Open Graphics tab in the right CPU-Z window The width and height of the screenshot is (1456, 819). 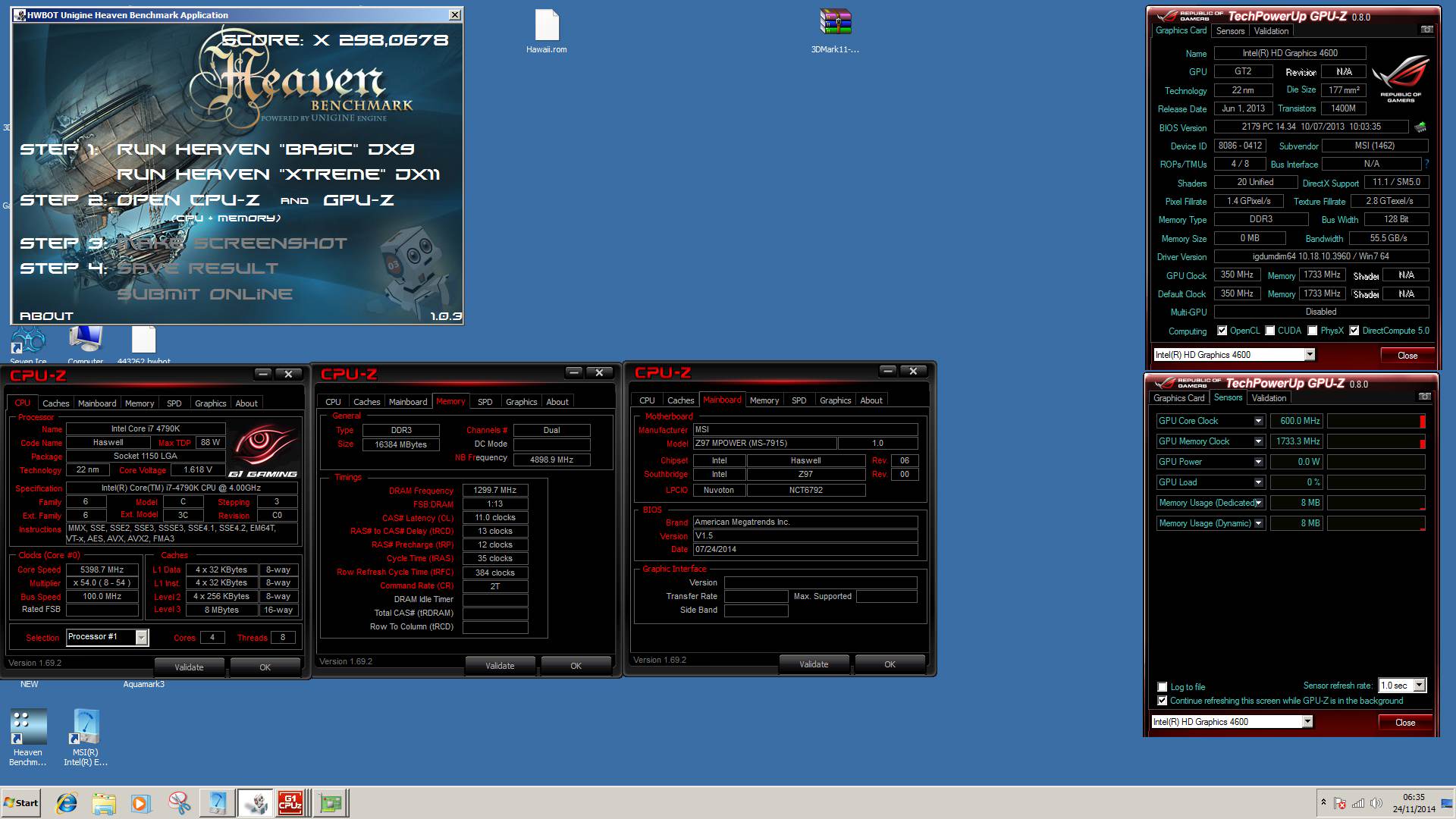pos(835,400)
